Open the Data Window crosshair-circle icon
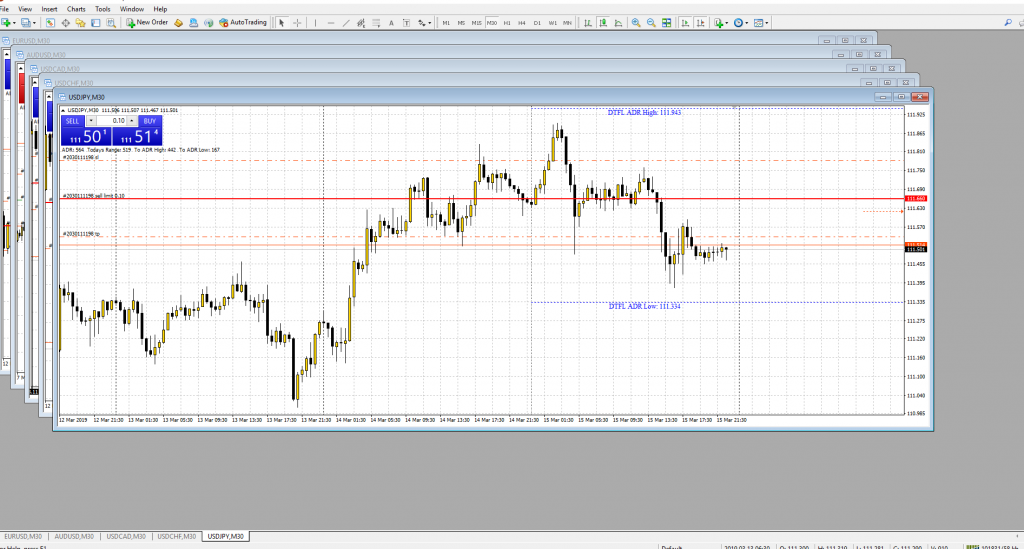The image size is (1024, 549). pyautogui.click(x=65, y=23)
